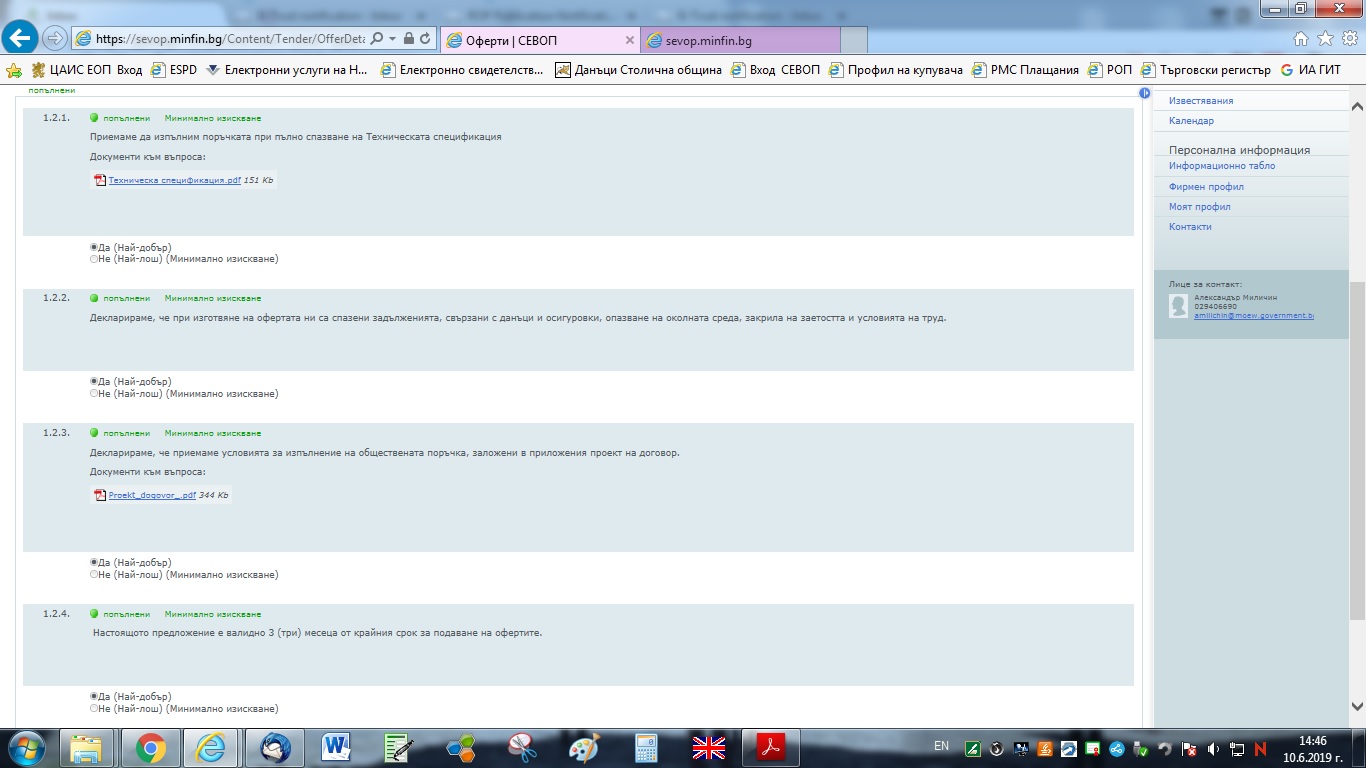Open 'Търговски регистър' bookmark
The image size is (1366, 768).
pos(1205,70)
